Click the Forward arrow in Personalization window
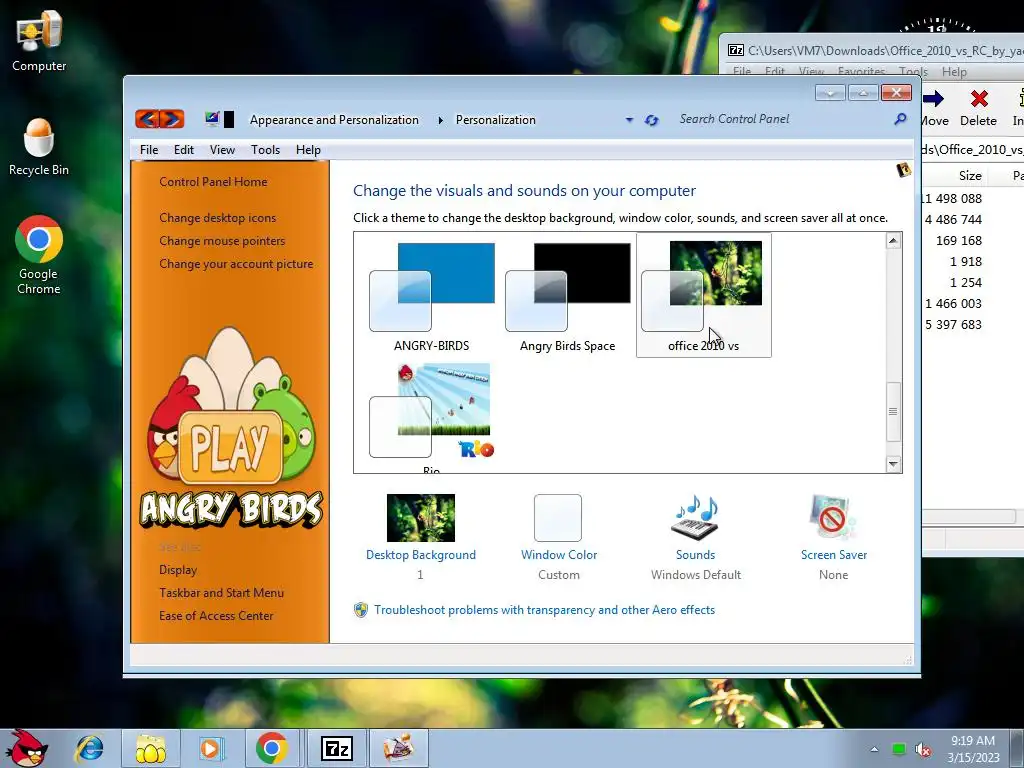Viewport: 1024px width, 768px height. pos(172,119)
